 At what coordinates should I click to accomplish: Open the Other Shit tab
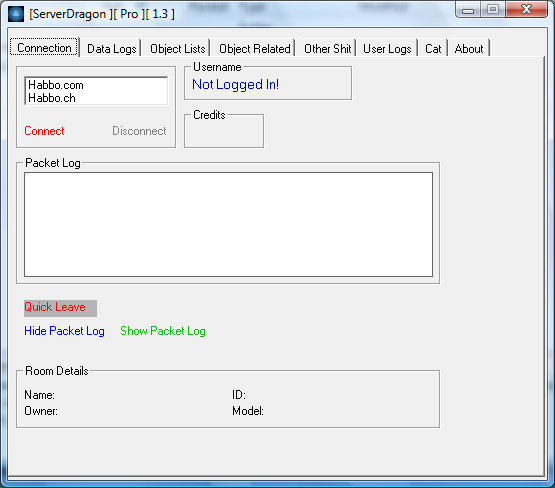click(x=327, y=48)
